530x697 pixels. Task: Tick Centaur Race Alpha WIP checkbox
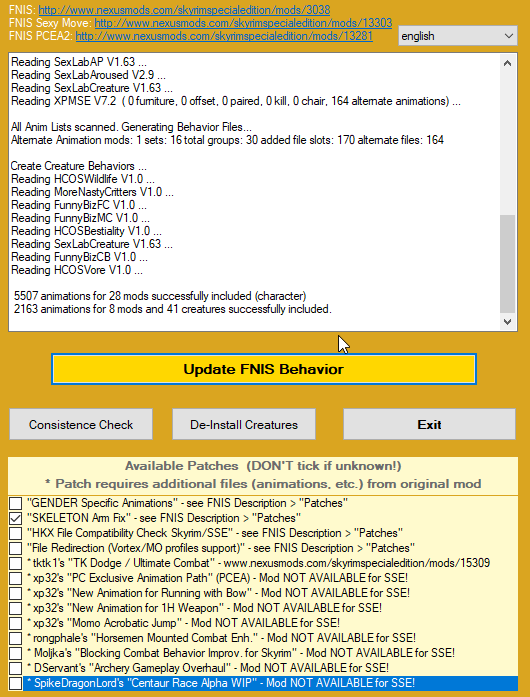[16, 683]
